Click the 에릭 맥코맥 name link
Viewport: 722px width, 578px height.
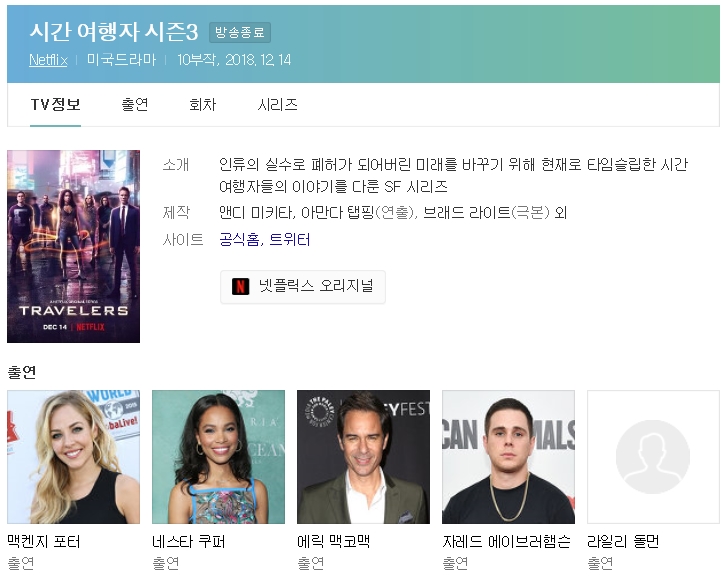pos(334,542)
